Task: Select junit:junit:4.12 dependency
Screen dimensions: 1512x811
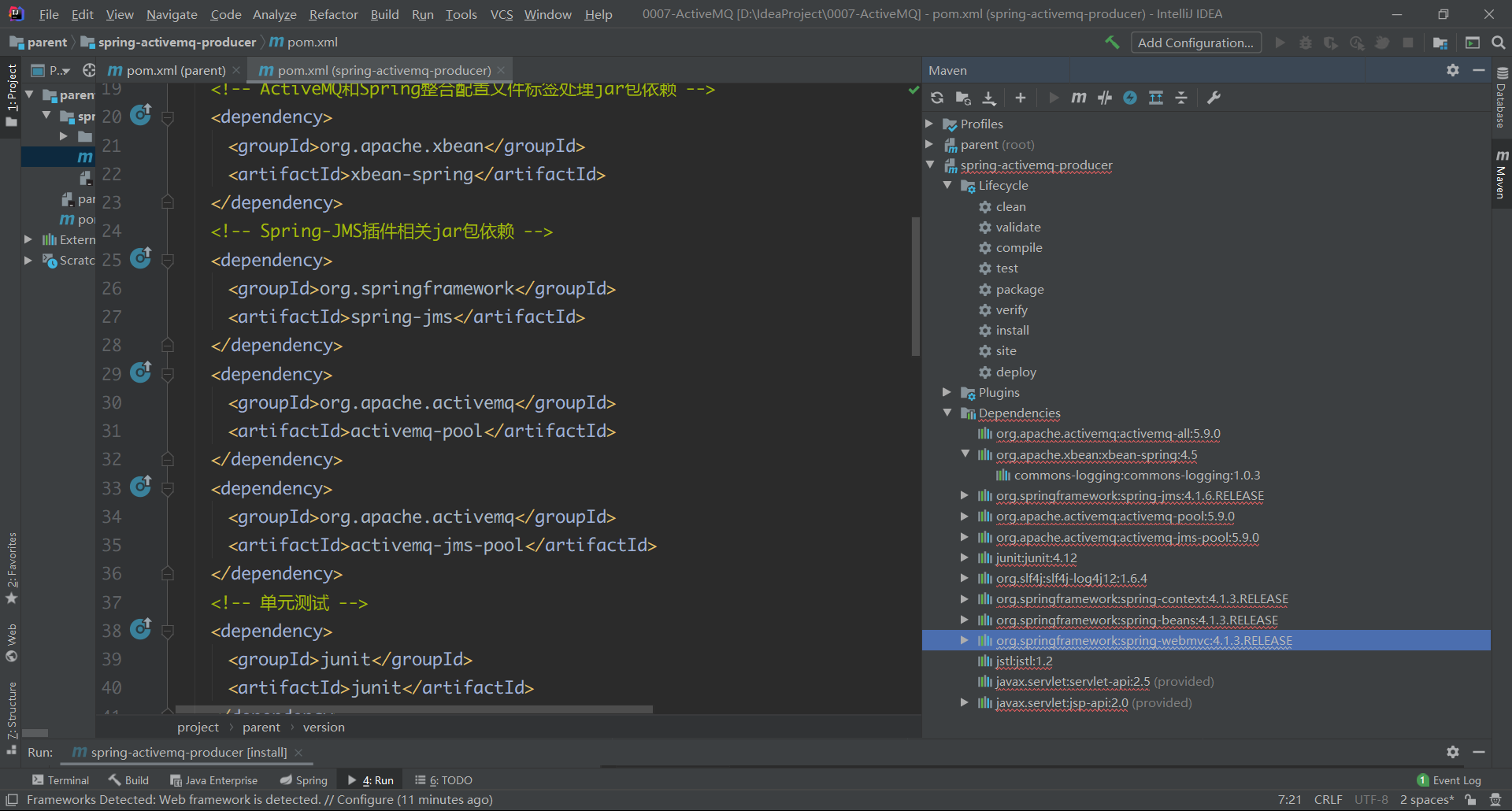Action: [1036, 557]
